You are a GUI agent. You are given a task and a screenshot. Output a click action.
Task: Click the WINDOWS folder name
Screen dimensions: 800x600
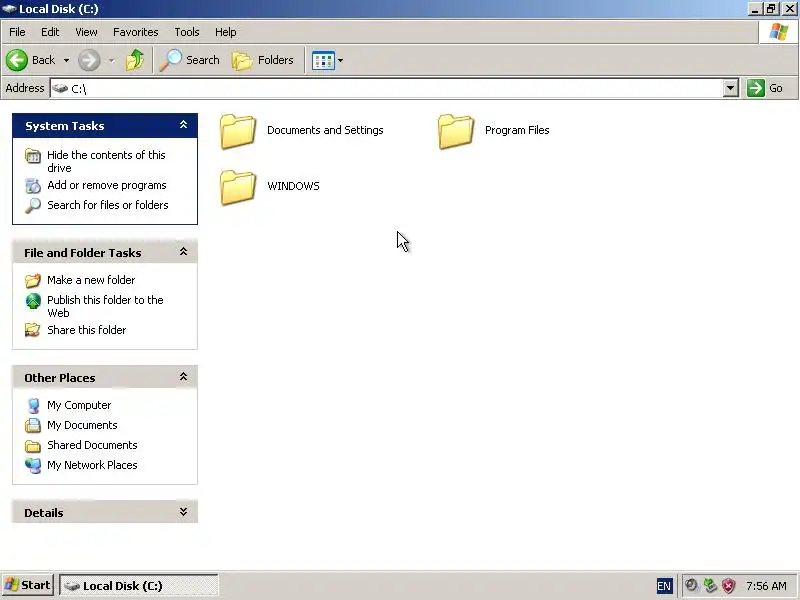point(293,186)
